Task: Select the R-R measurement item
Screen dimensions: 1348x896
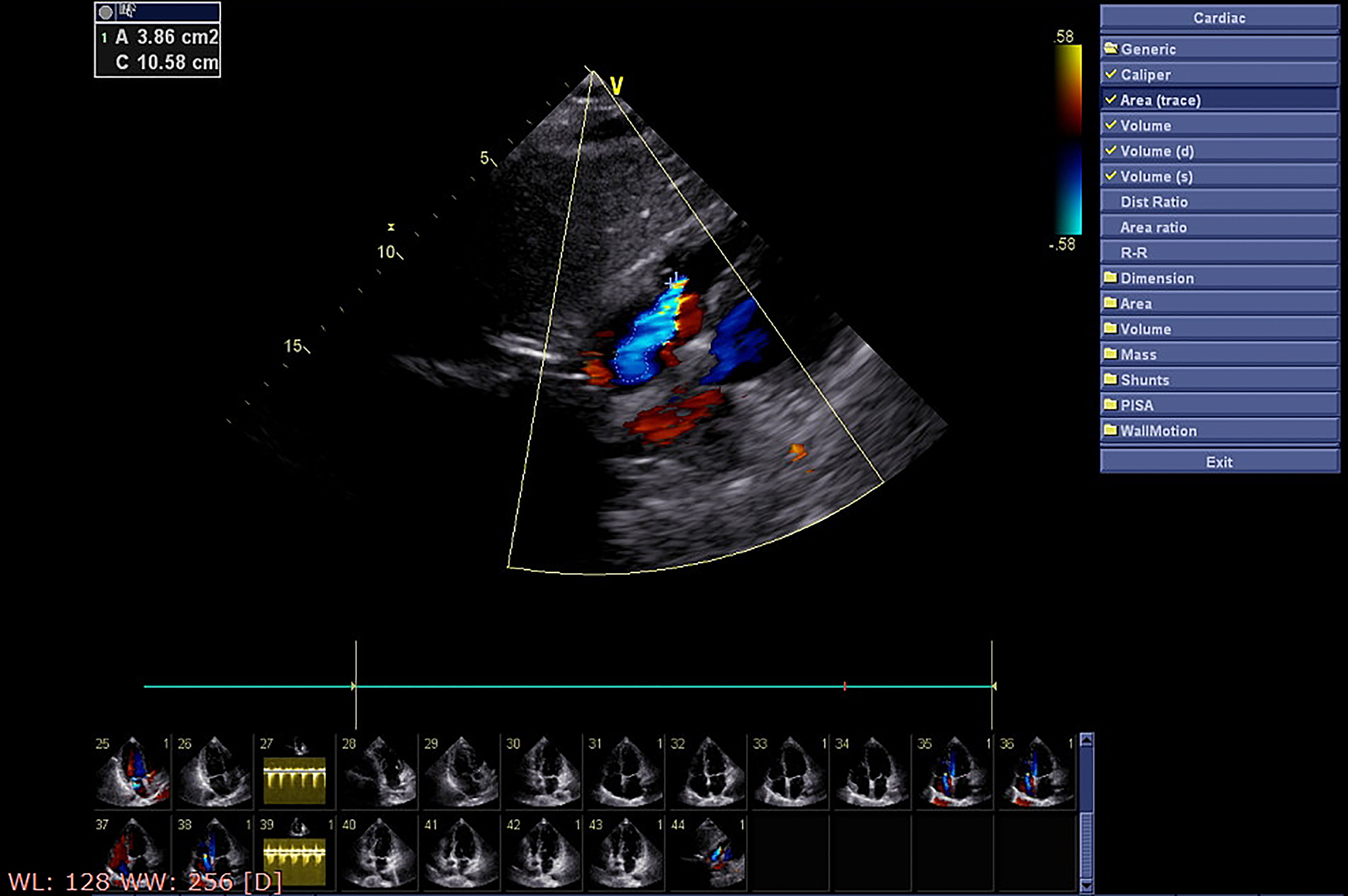Action: coord(1133,253)
